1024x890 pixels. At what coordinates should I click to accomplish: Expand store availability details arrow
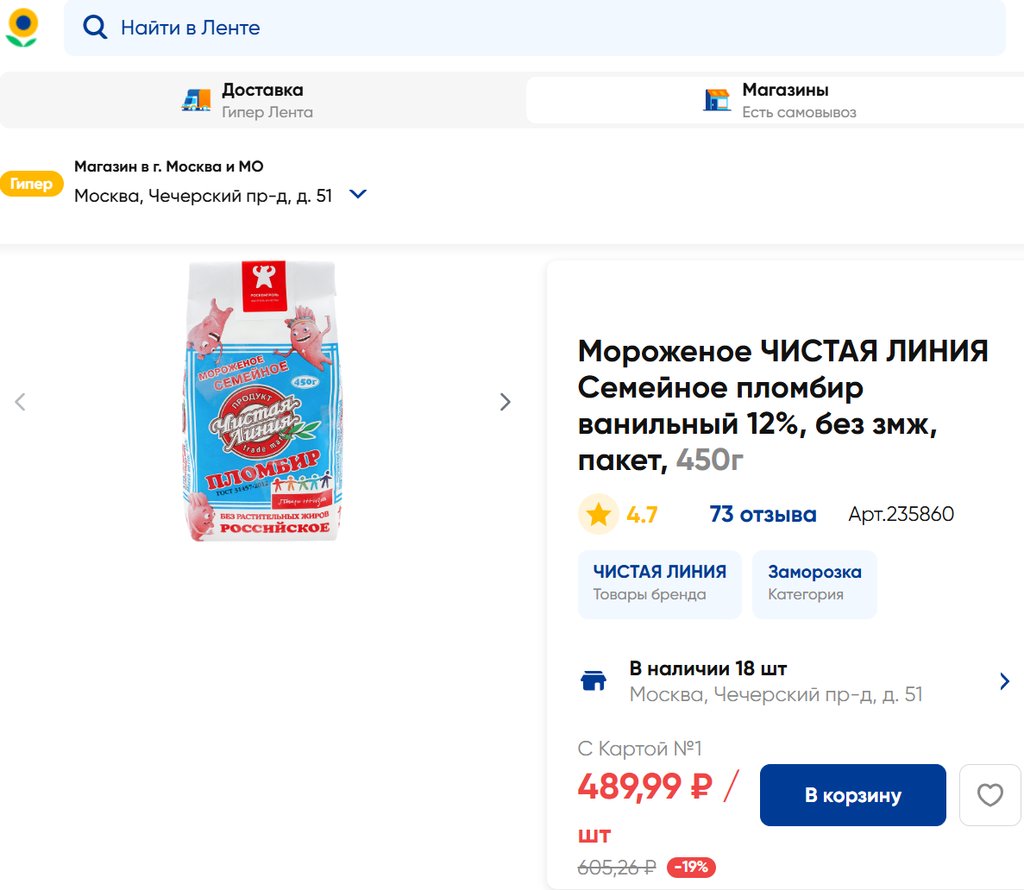pyautogui.click(x=1004, y=681)
